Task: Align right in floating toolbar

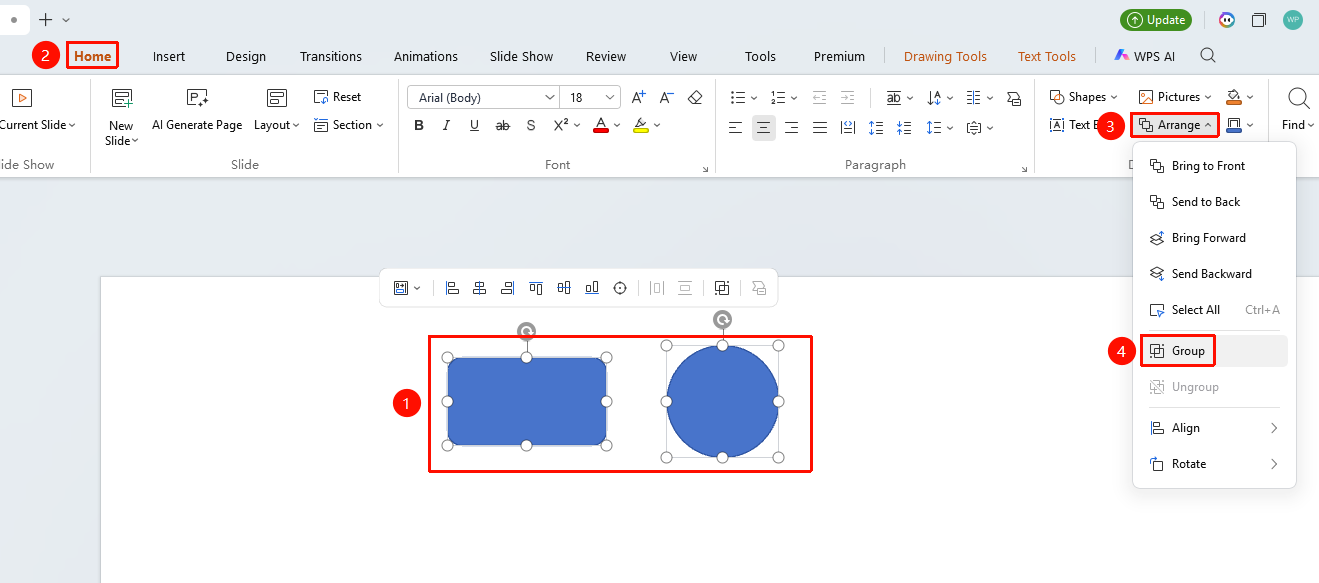Action: pos(508,288)
